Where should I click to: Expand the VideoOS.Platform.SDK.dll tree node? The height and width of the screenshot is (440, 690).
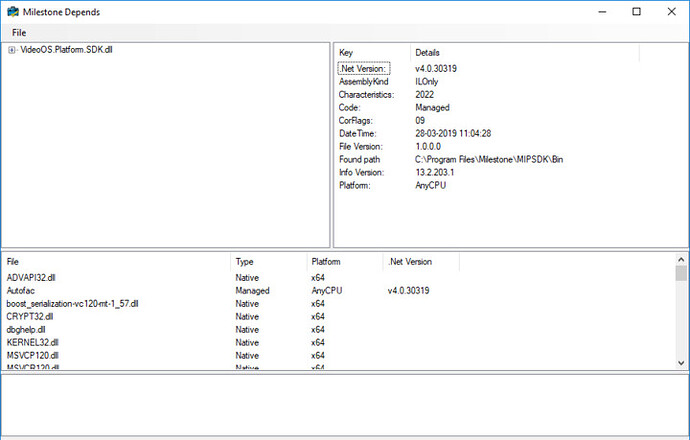coord(11,50)
